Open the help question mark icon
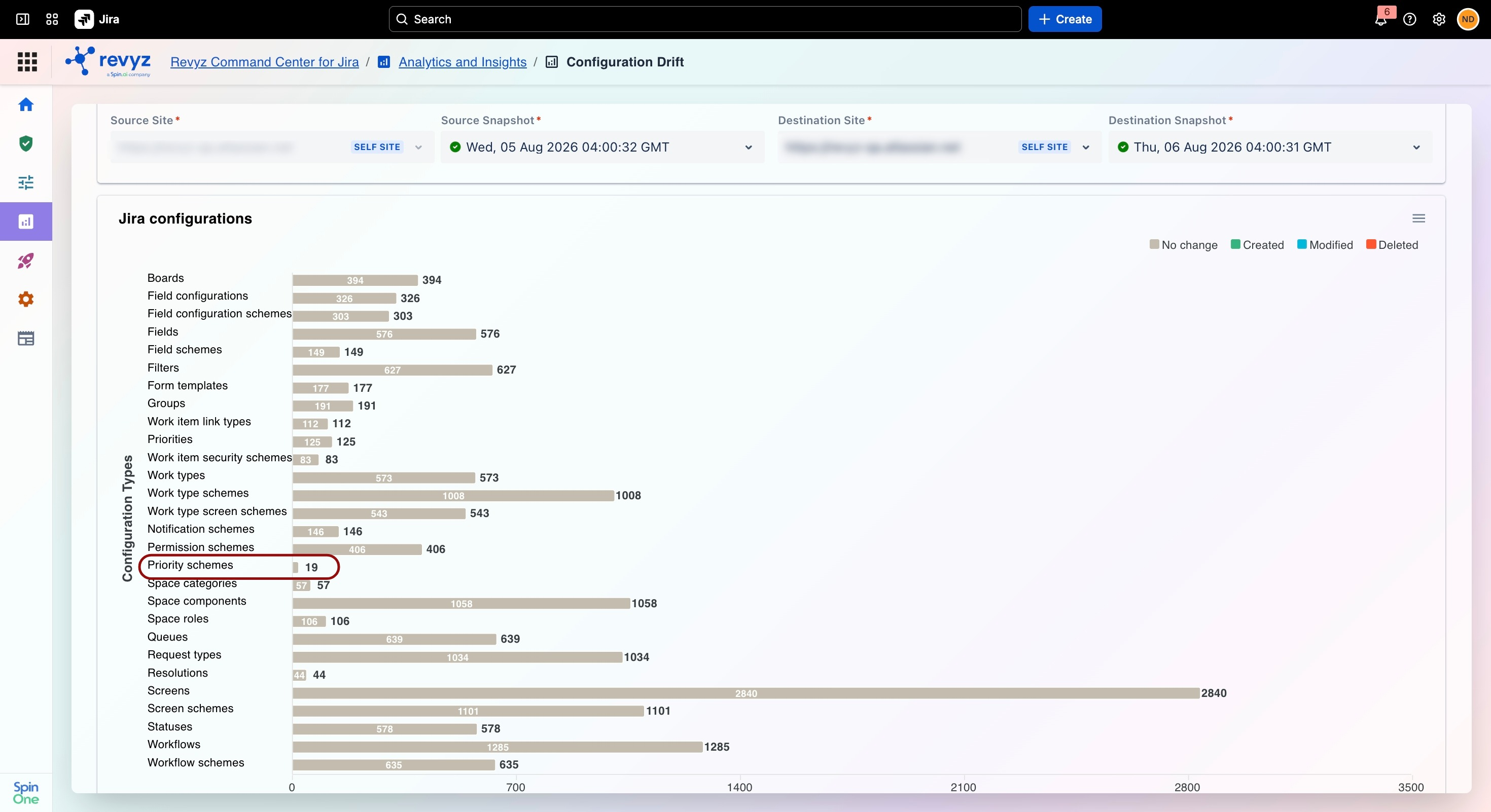Viewport: 1491px width, 812px height. [x=1410, y=19]
